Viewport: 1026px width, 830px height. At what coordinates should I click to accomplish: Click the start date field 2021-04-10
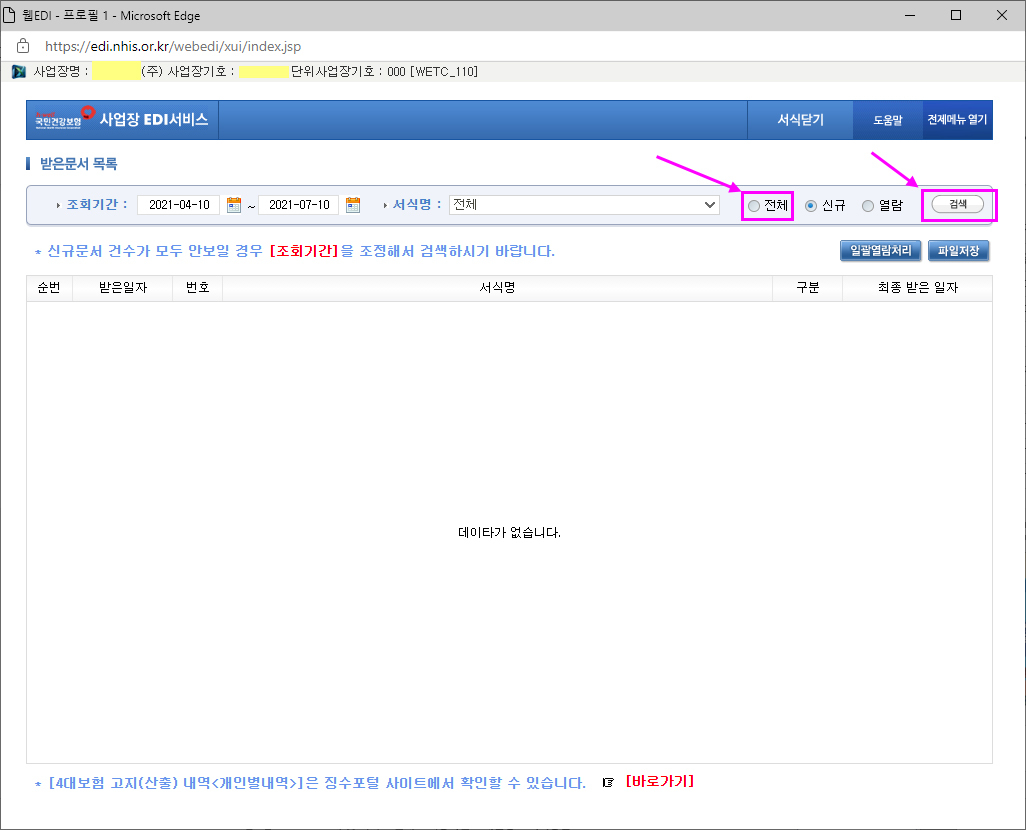[179, 205]
